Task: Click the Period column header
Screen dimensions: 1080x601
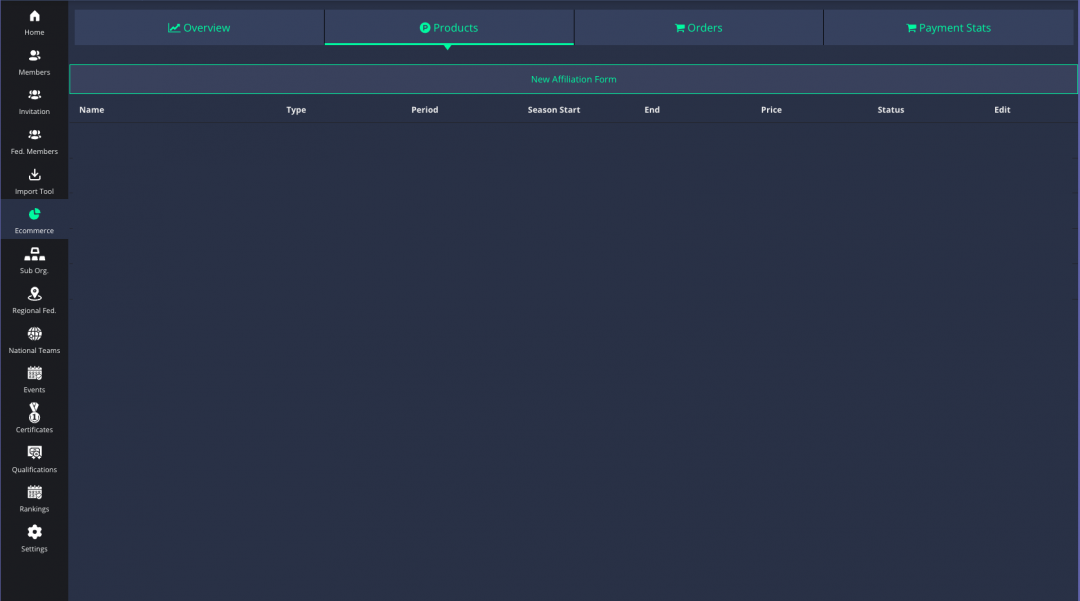Action: pos(424,109)
